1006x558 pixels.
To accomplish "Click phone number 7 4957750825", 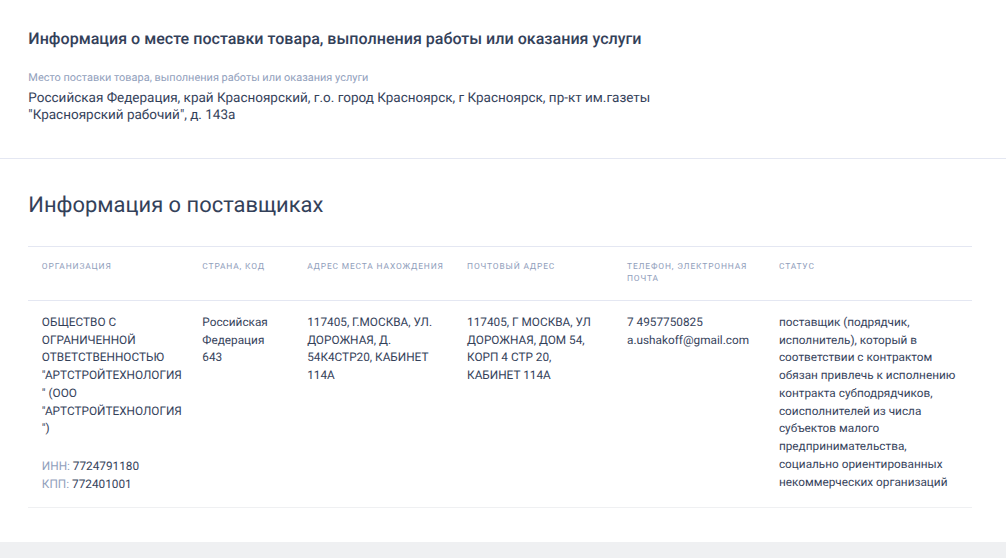I will [x=665, y=322].
